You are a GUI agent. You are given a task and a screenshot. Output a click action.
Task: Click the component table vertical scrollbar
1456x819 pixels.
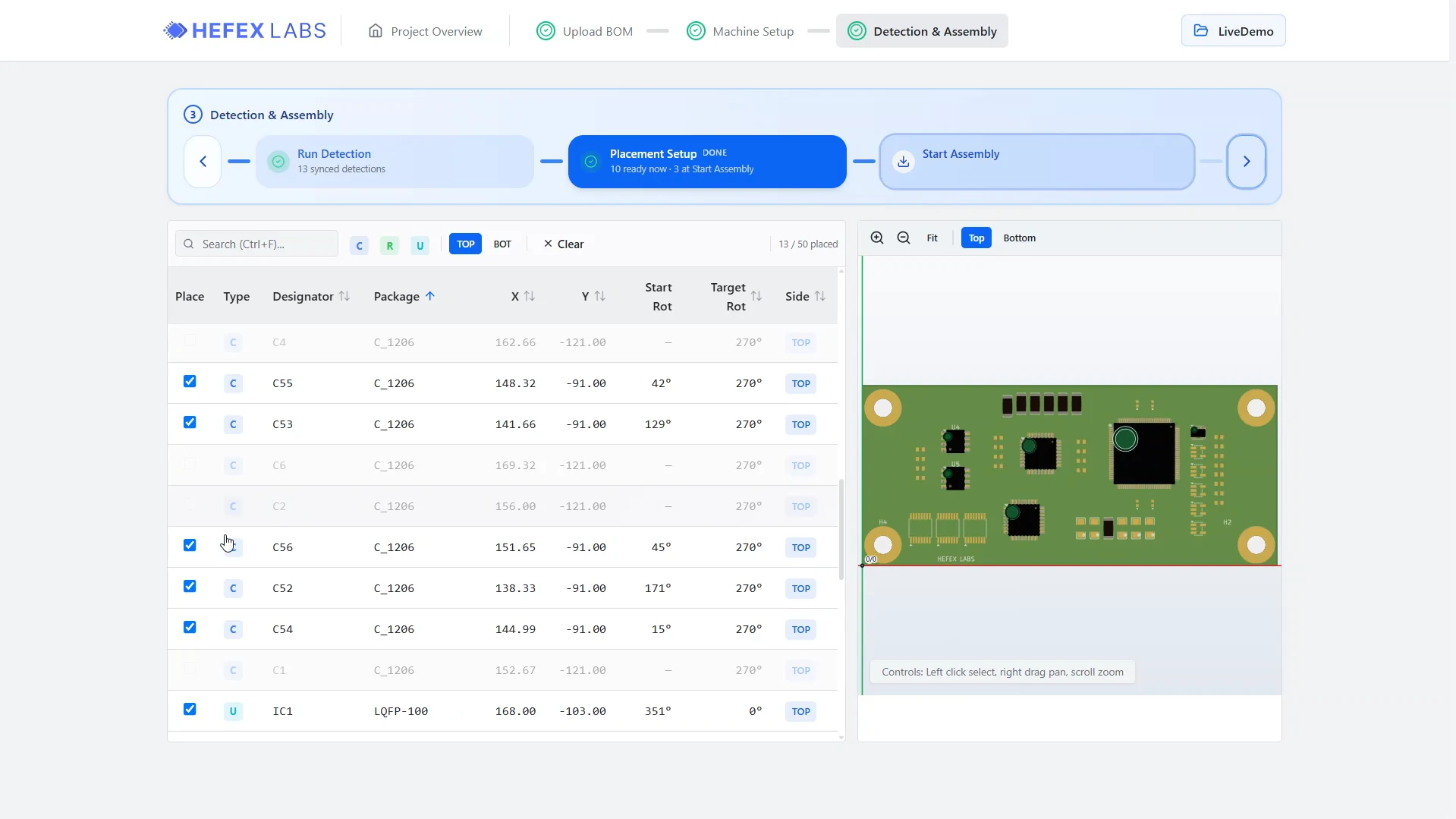[841, 529]
